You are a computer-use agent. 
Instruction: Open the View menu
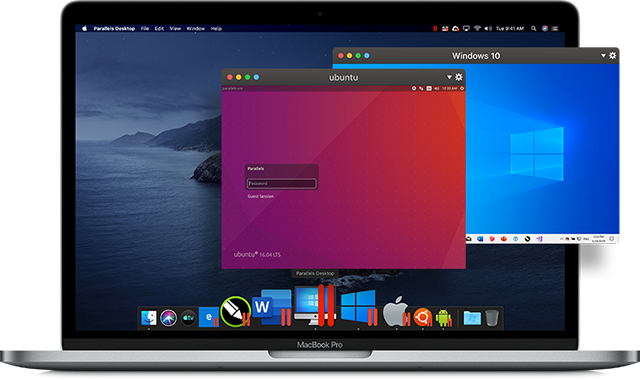175,29
